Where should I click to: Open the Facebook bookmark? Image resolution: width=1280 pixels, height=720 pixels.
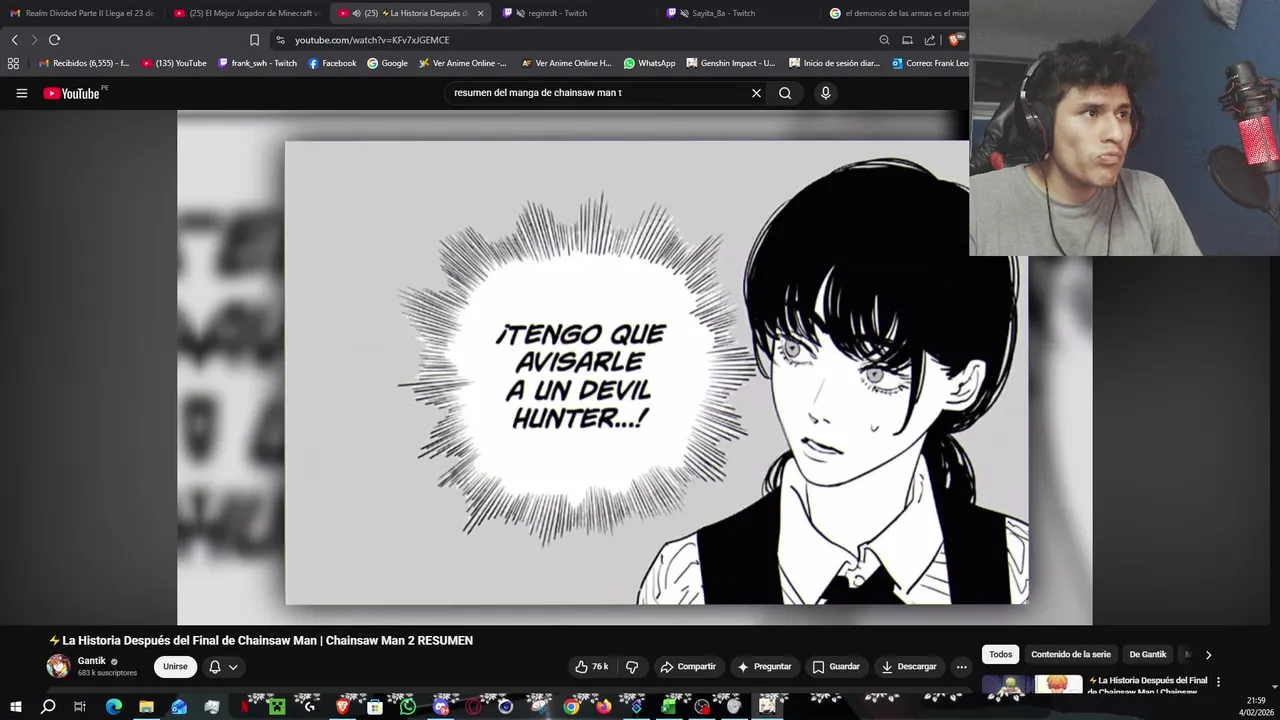pos(332,63)
